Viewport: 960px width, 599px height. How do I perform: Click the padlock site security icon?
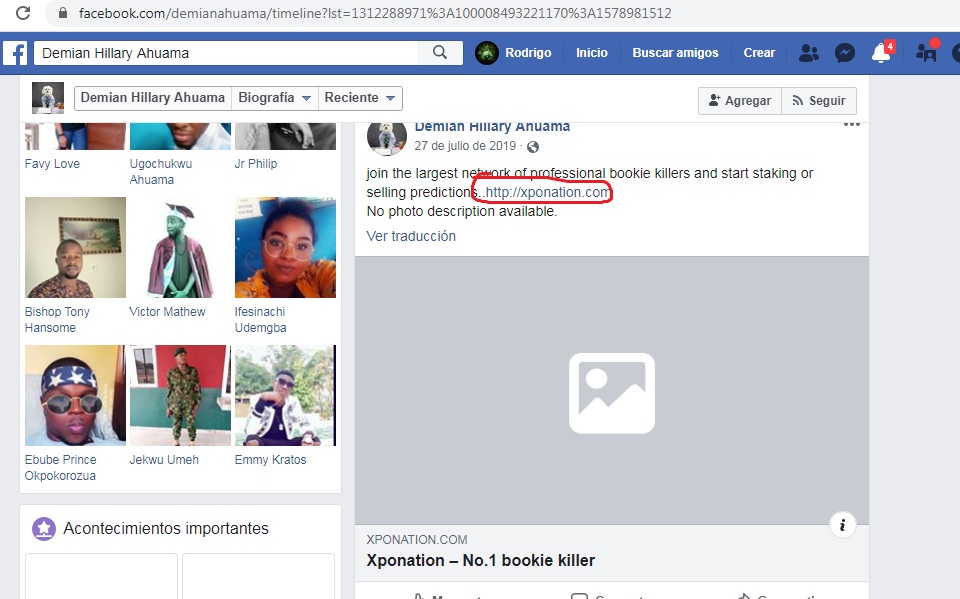[x=62, y=13]
